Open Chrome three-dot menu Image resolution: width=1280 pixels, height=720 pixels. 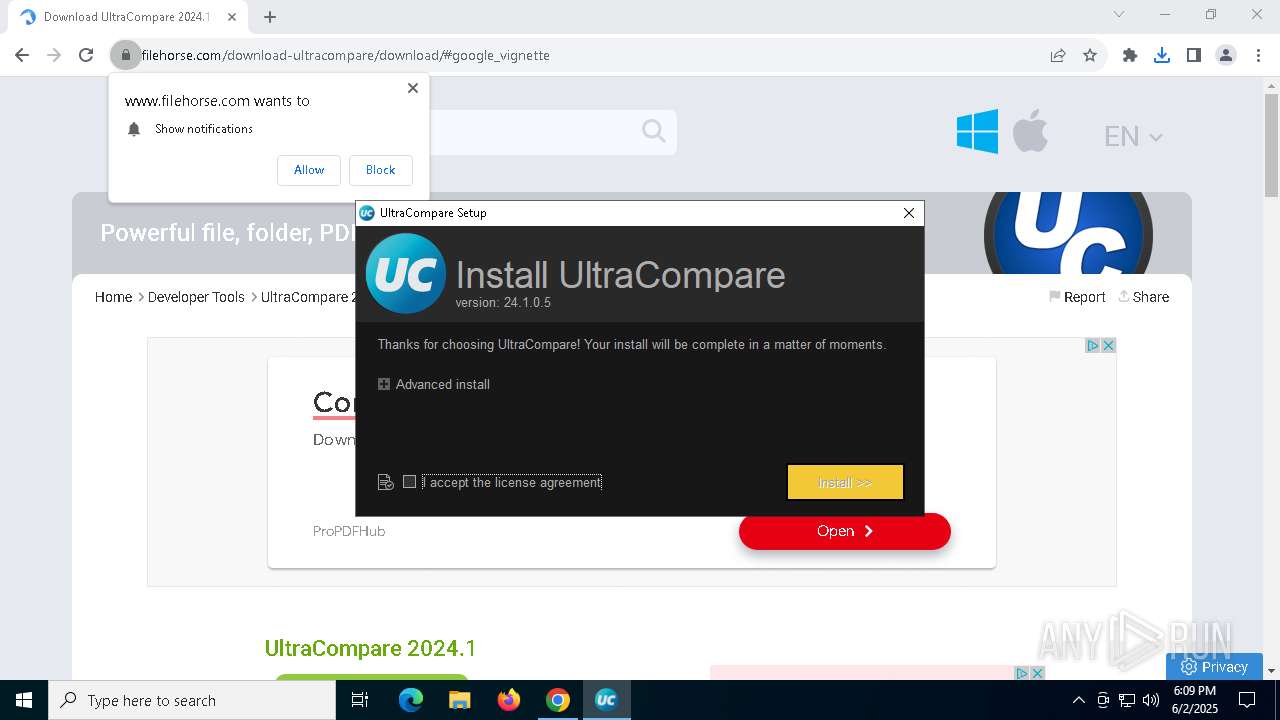[1257, 55]
